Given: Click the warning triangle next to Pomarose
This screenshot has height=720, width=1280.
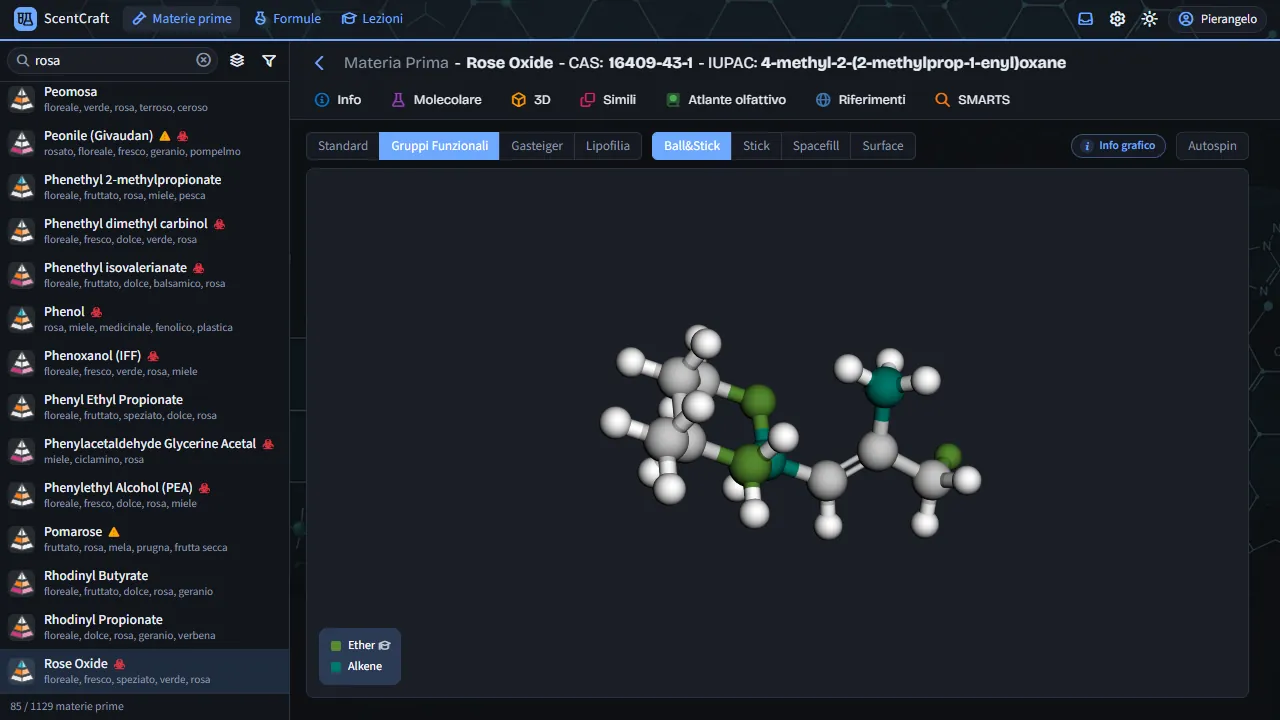Looking at the screenshot, I should tap(114, 532).
